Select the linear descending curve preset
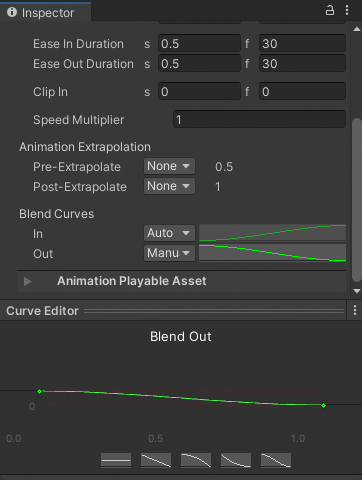 [156, 460]
